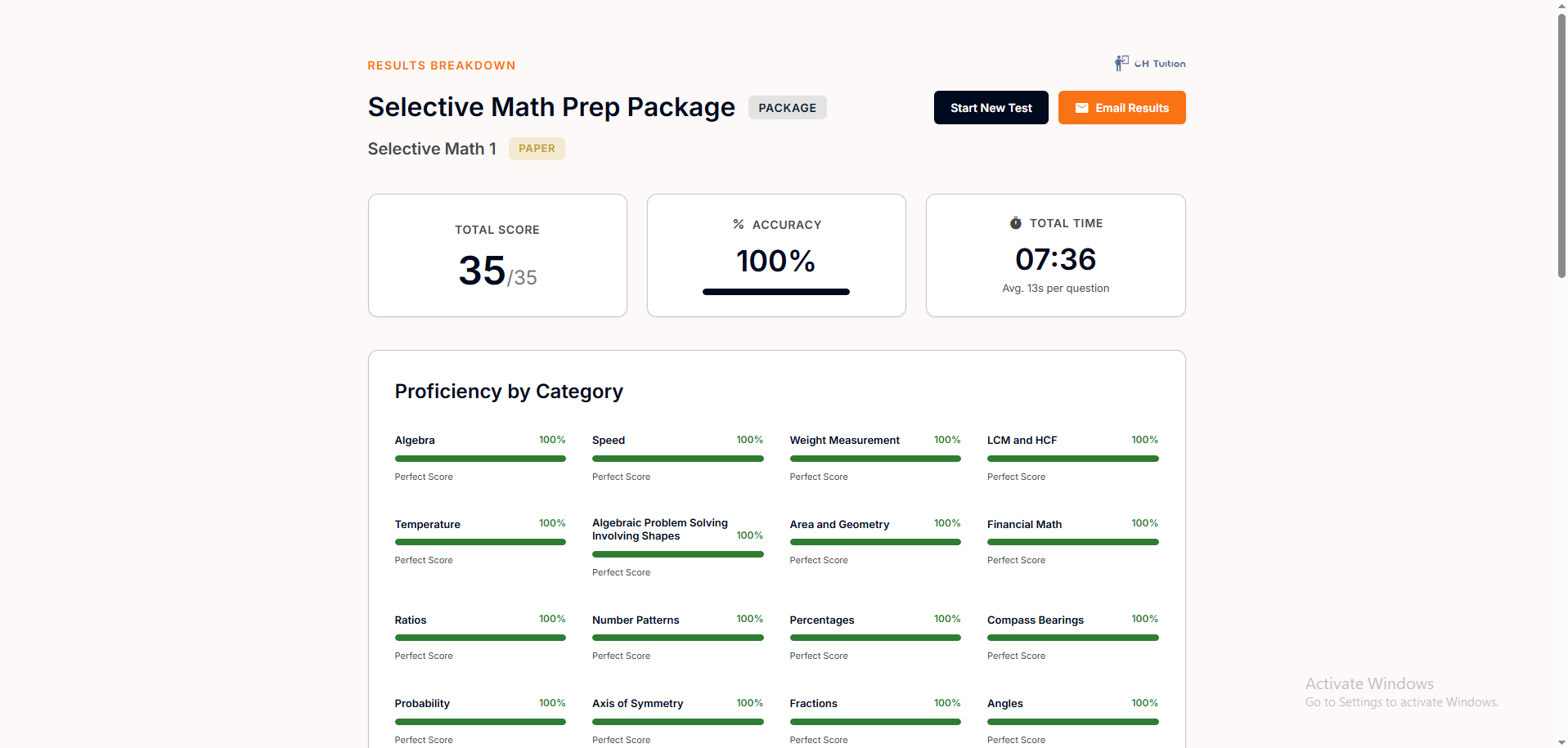Click the Percentages category label
1568x748 pixels.
[821, 620]
